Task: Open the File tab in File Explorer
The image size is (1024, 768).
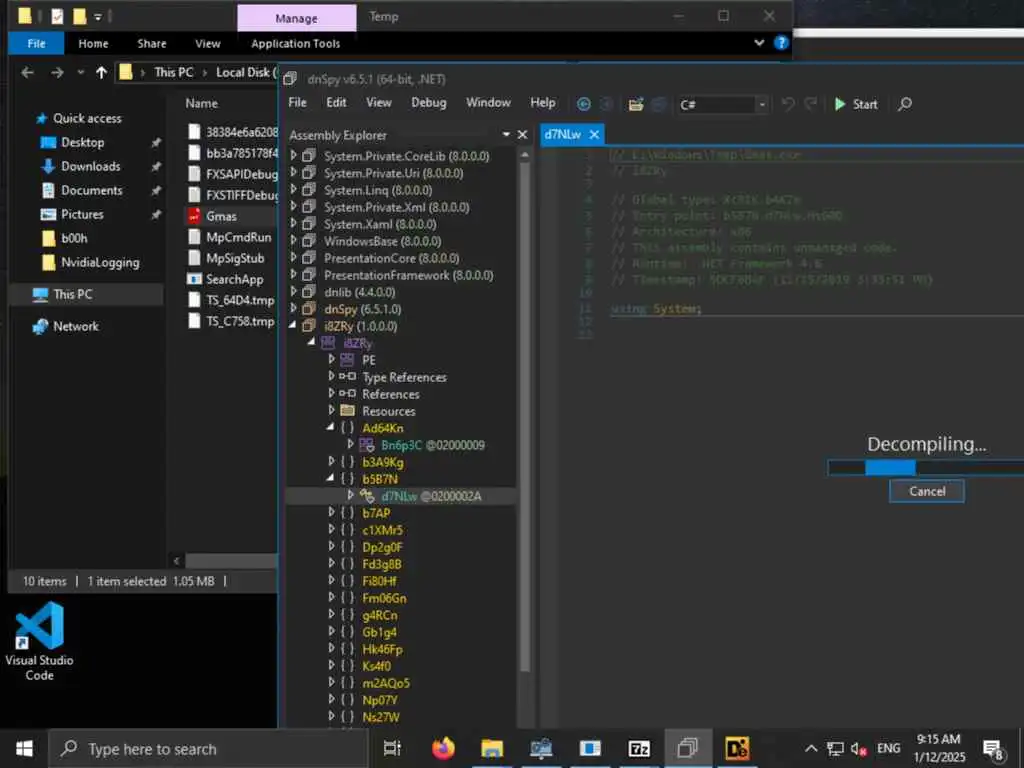Action: [36, 44]
